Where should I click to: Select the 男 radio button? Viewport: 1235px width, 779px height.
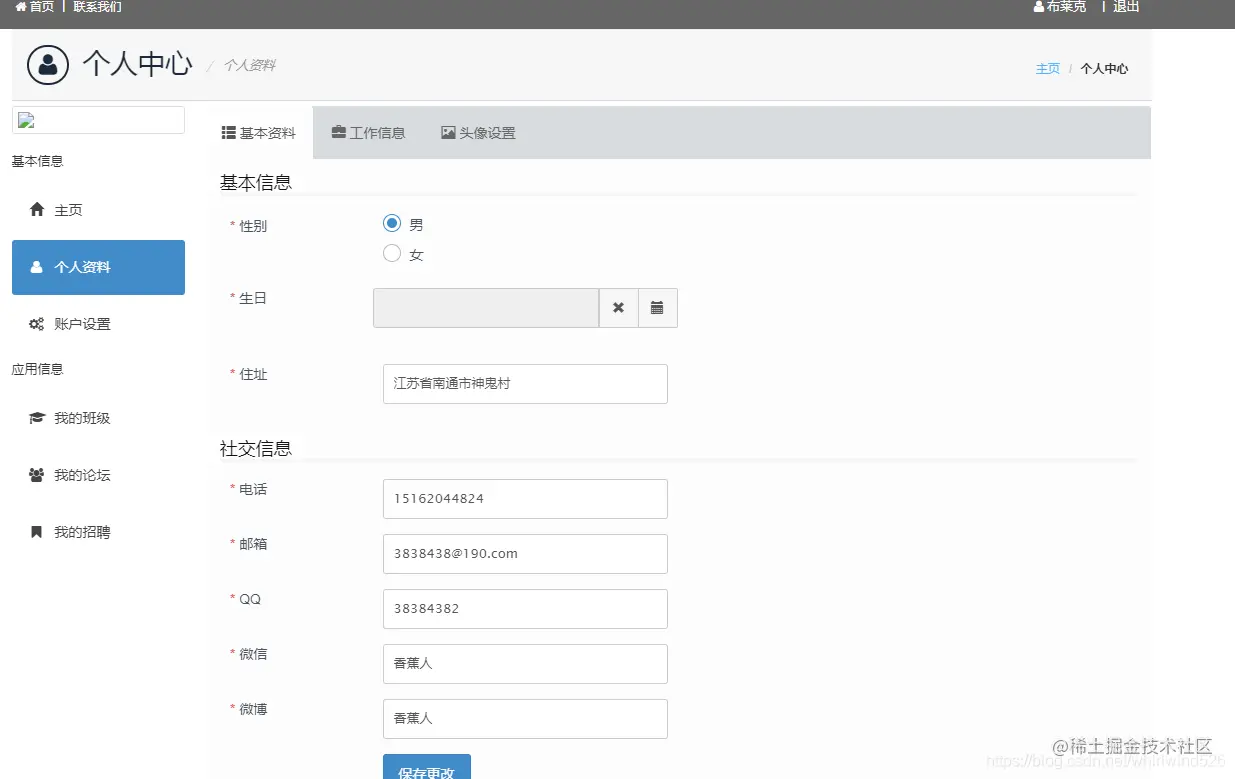[x=392, y=223]
